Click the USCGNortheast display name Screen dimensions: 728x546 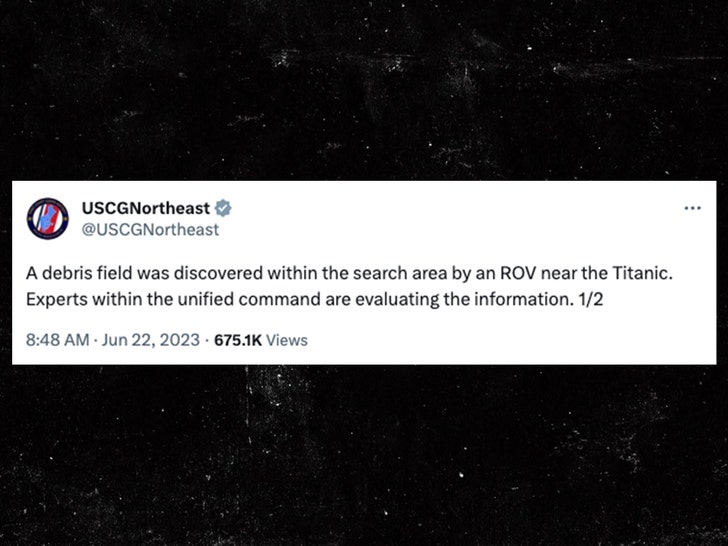pos(145,209)
